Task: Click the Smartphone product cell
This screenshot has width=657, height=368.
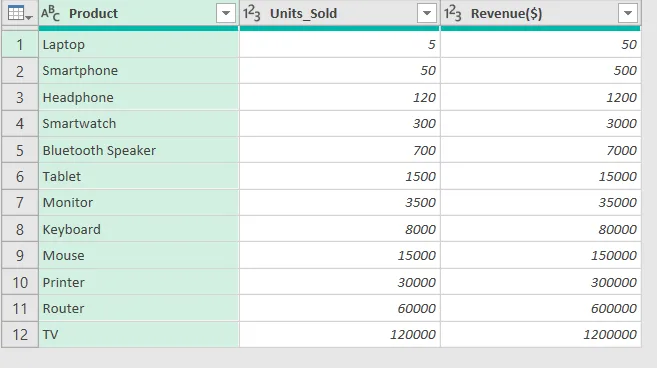Action: [x=139, y=71]
